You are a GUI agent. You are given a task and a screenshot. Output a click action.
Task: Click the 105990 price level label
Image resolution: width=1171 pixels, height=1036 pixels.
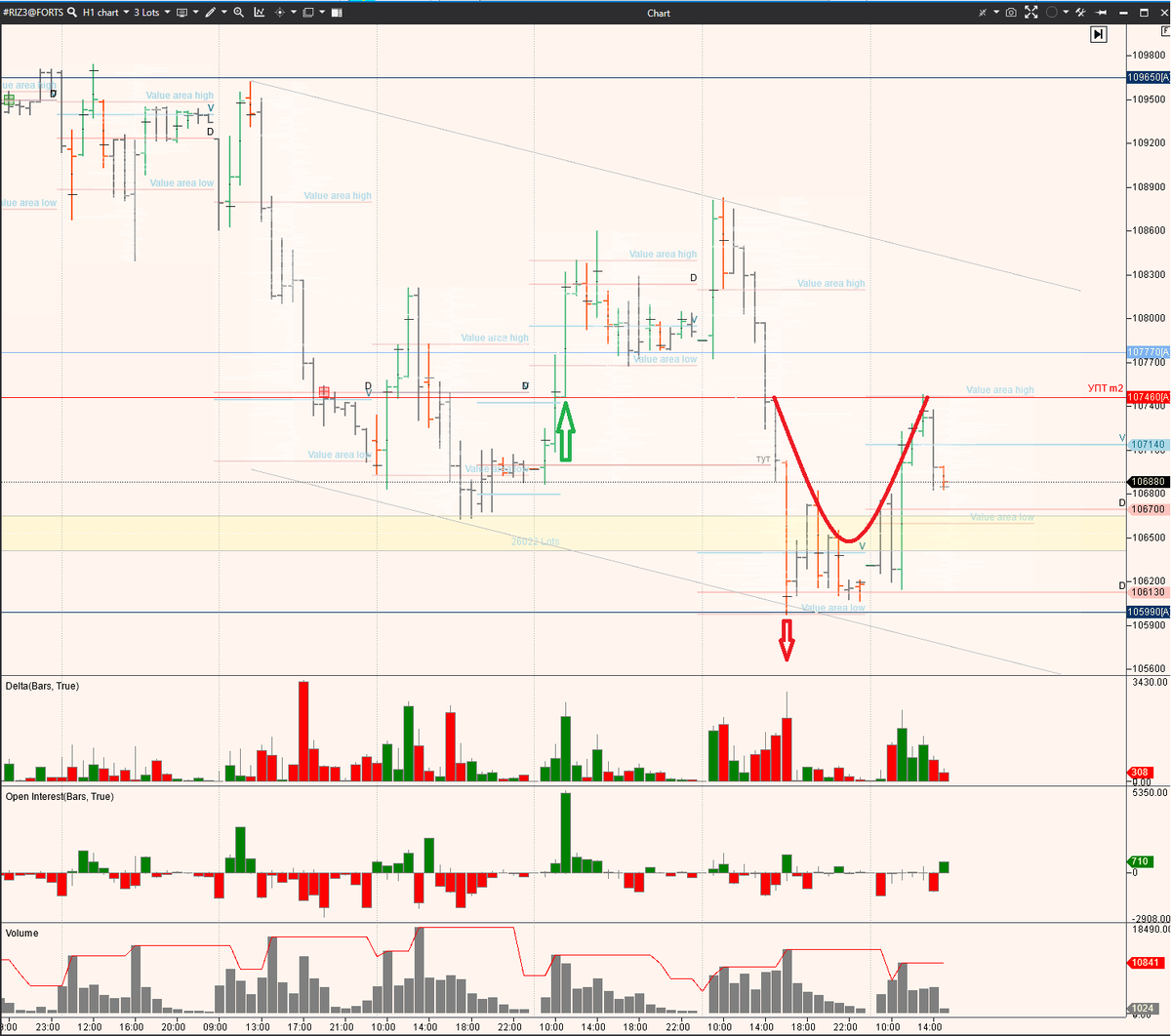point(1149,612)
